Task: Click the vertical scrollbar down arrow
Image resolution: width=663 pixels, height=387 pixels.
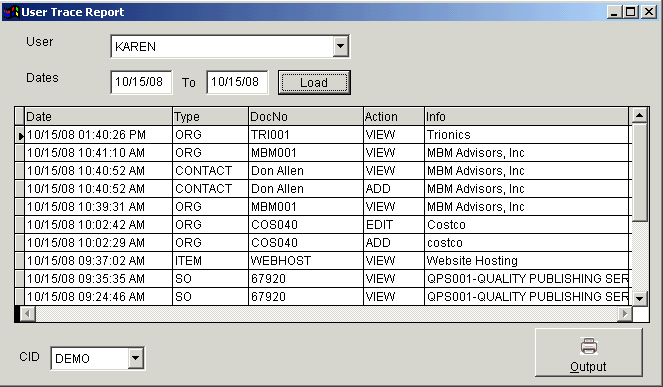Action: [639, 298]
